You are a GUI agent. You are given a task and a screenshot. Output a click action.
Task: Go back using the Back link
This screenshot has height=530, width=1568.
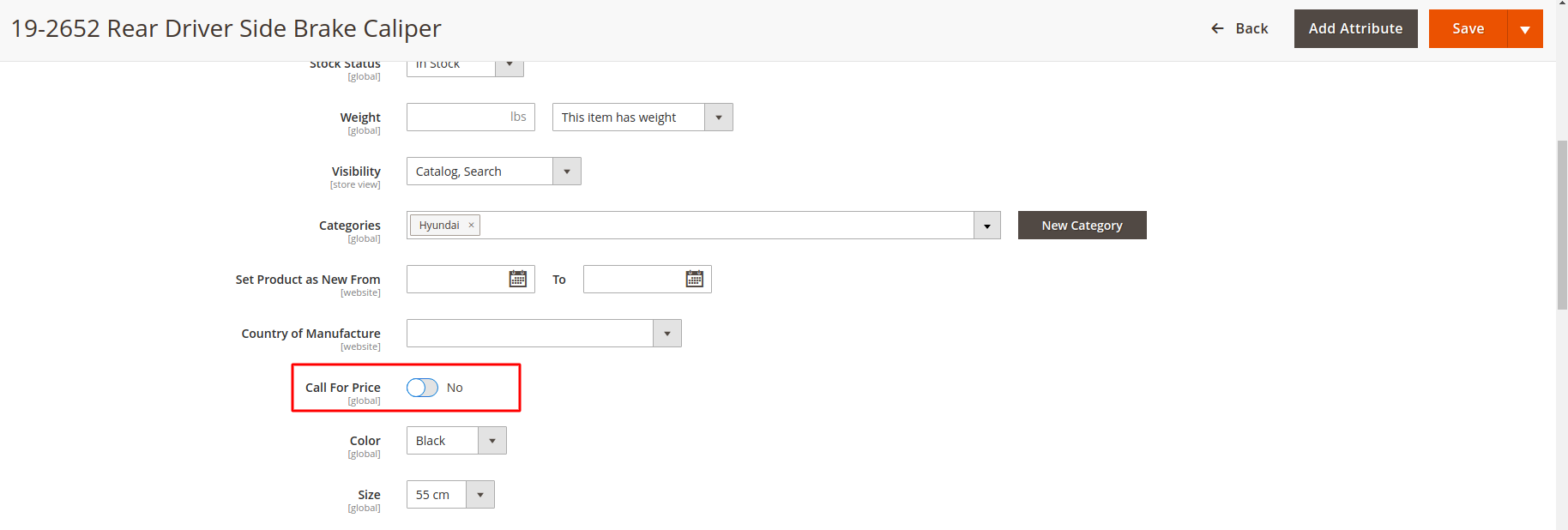pyautogui.click(x=1251, y=29)
